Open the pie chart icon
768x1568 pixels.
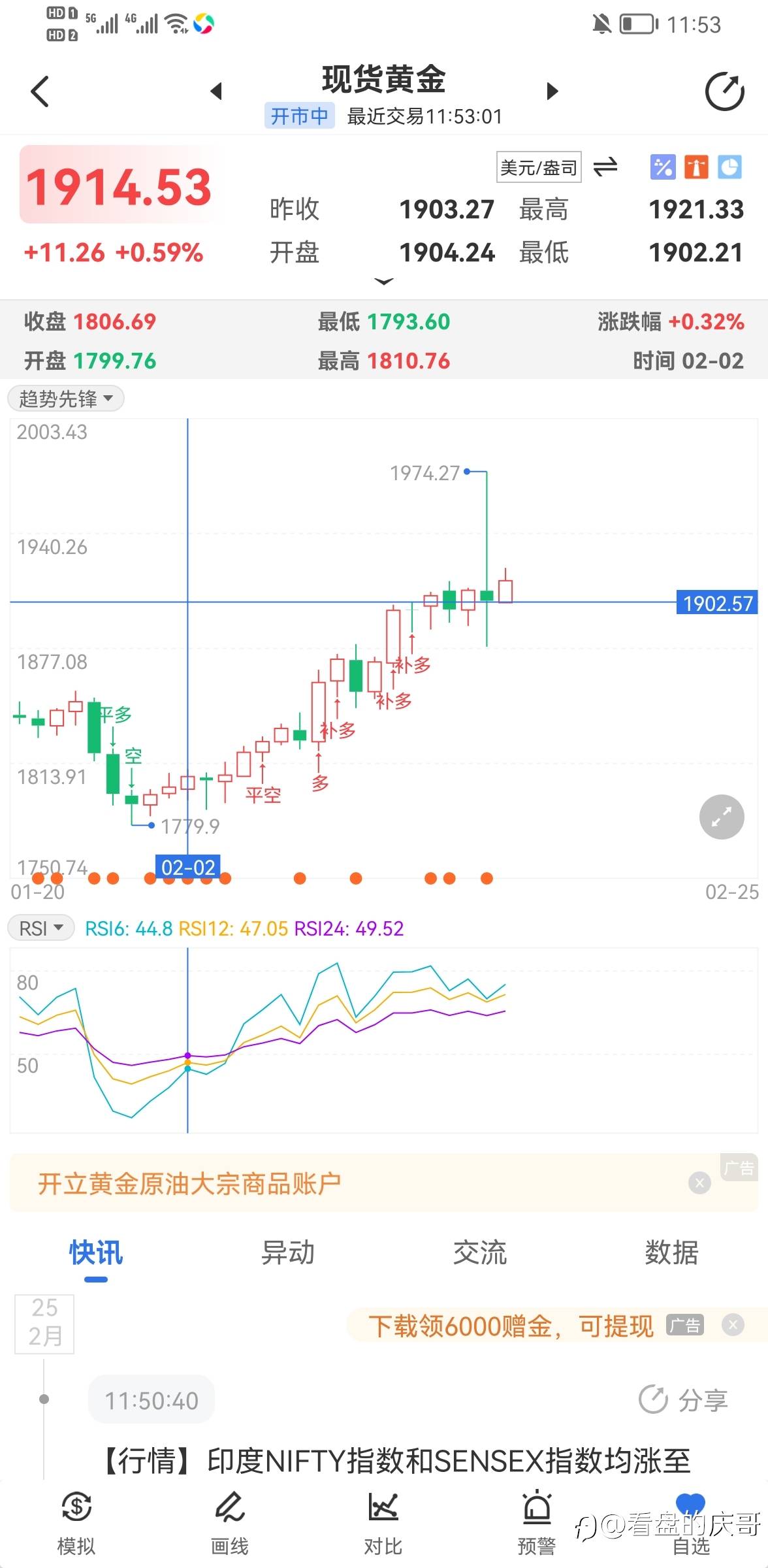coord(729,167)
